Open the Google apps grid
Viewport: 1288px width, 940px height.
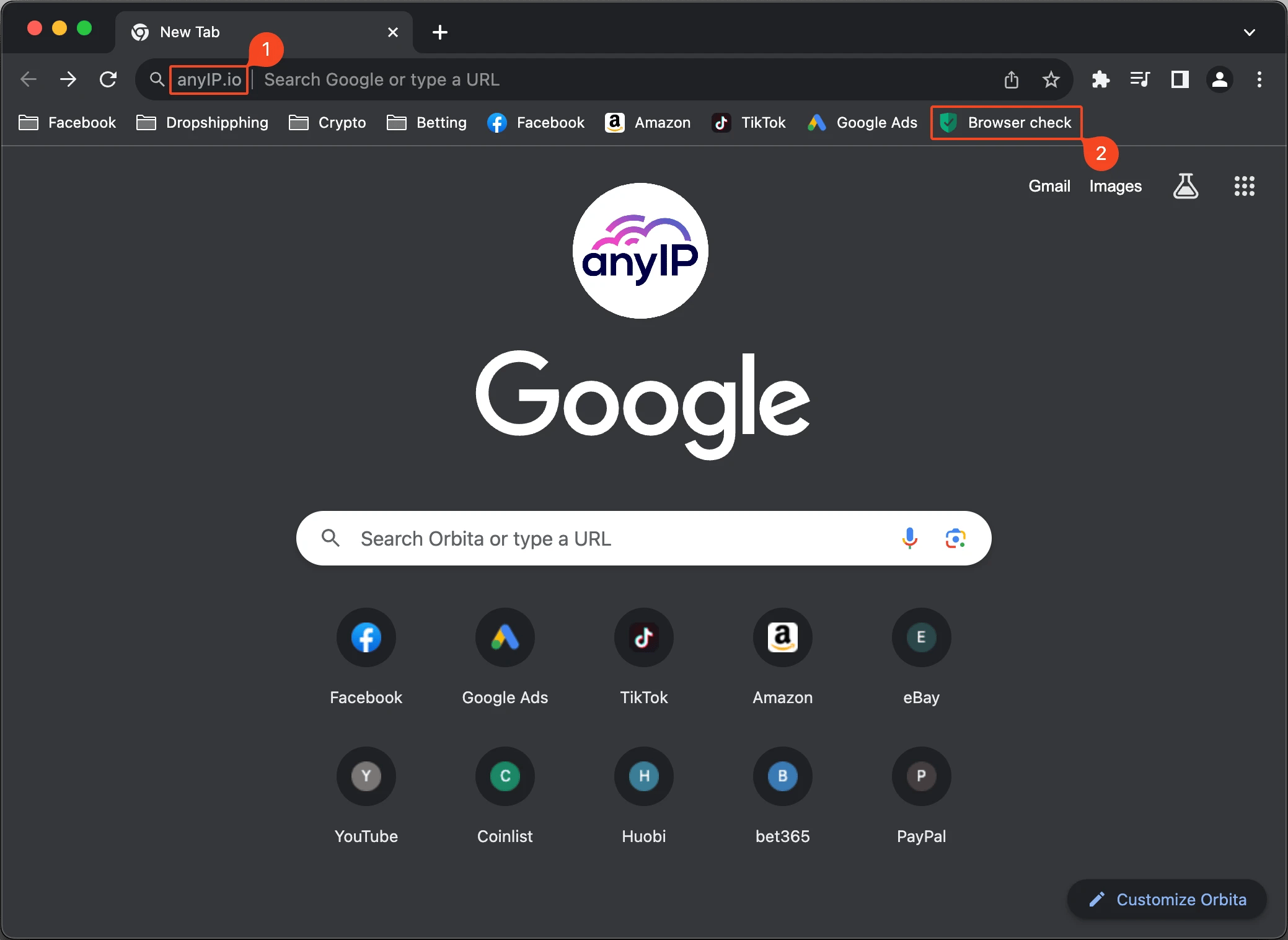click(x=1245, y=186)
